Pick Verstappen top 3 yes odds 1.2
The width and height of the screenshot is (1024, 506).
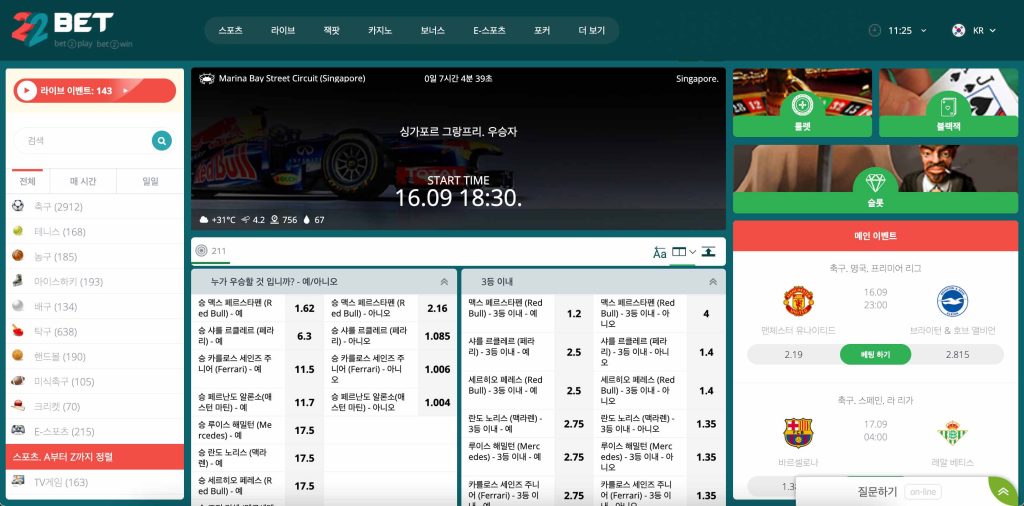[574, 313]
